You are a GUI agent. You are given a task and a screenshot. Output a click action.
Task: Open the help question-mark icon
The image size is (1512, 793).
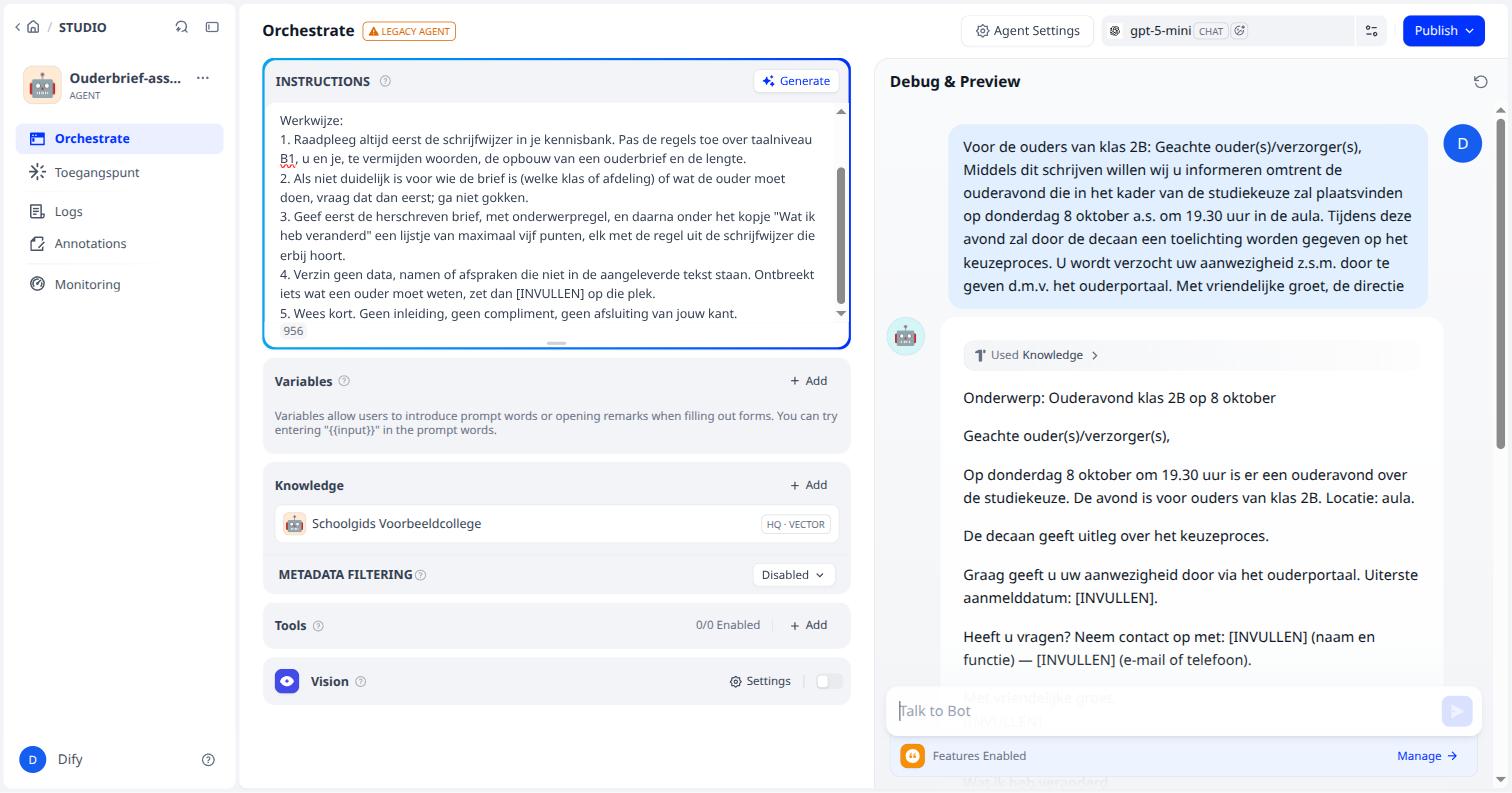pyautogui.click(x=208, y=760)
